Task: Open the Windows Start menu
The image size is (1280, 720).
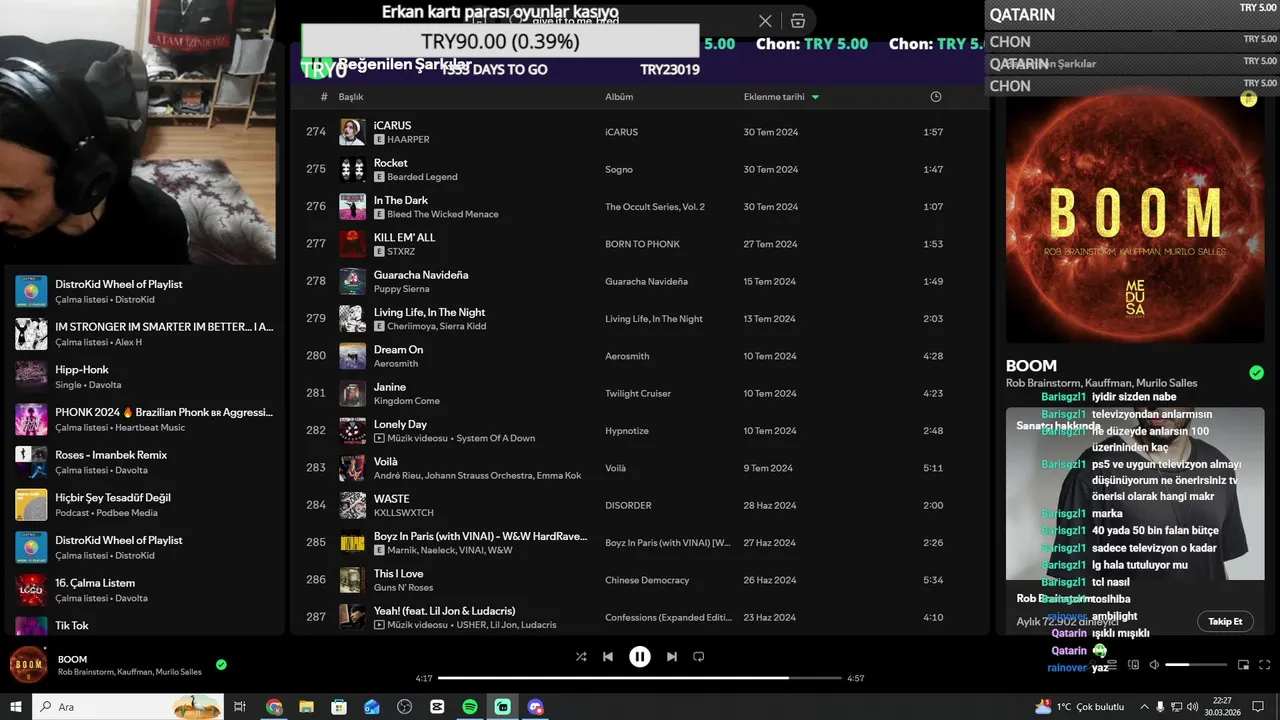Action: click(16, 707)
